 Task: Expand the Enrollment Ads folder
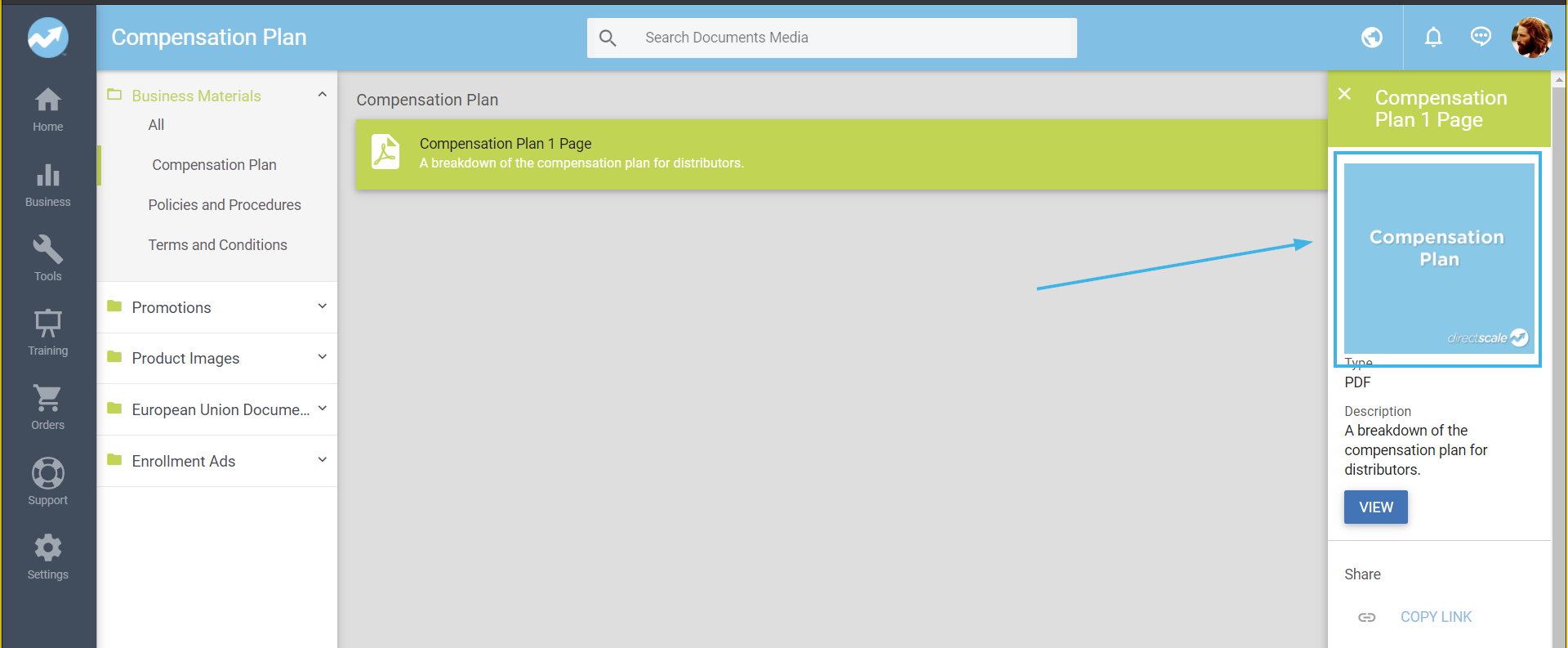(x=323, y=460)
